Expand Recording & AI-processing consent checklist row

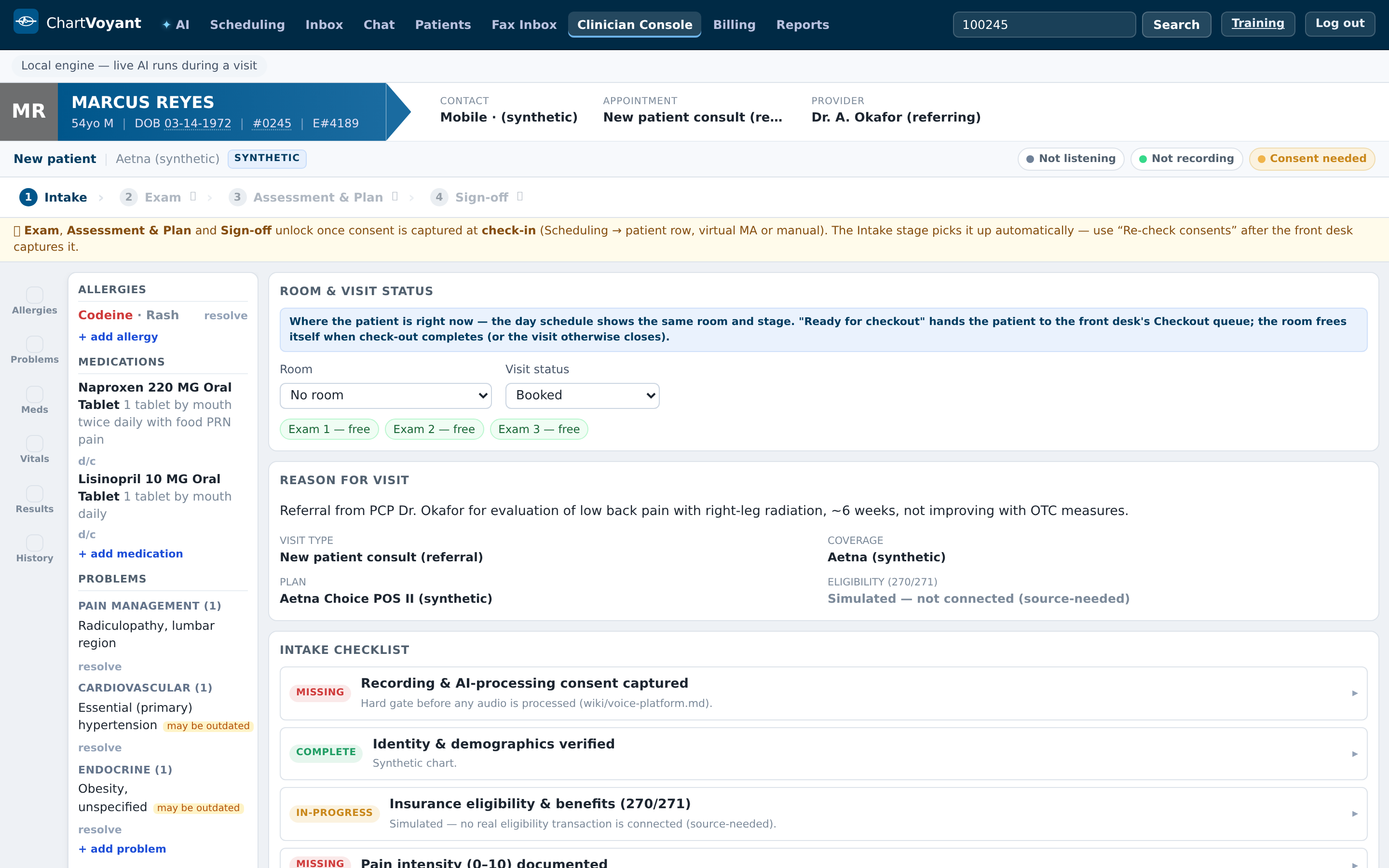[823, 693]
